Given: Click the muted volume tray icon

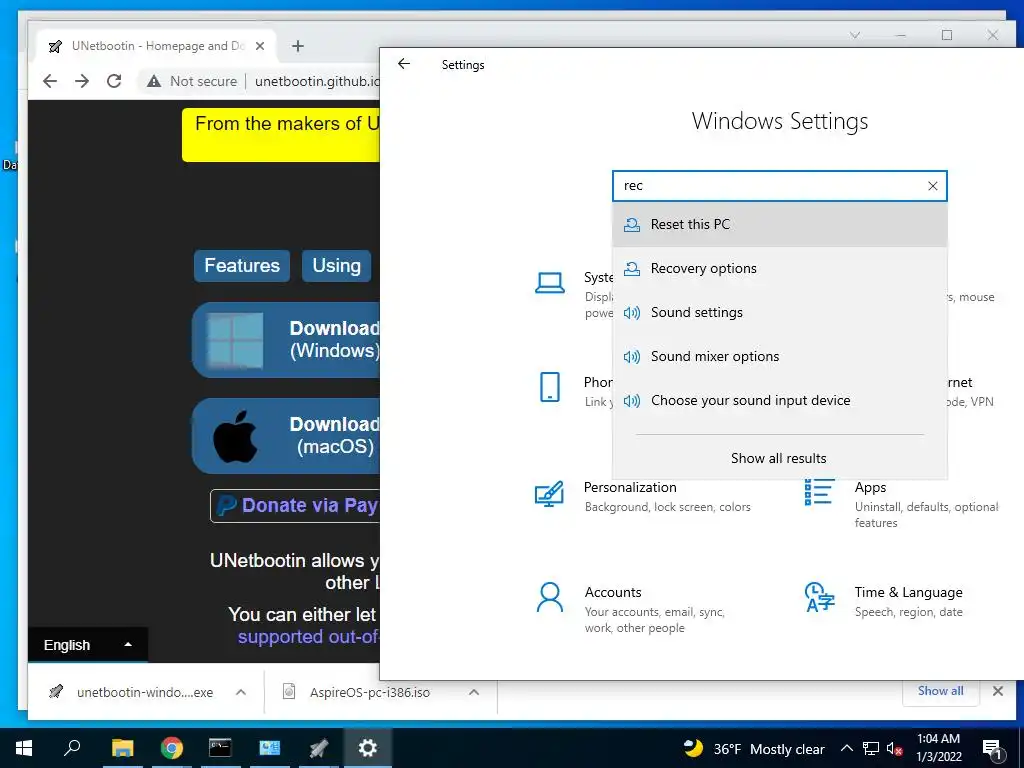Looking at the screenshot, I should click(x=894, y=748).
